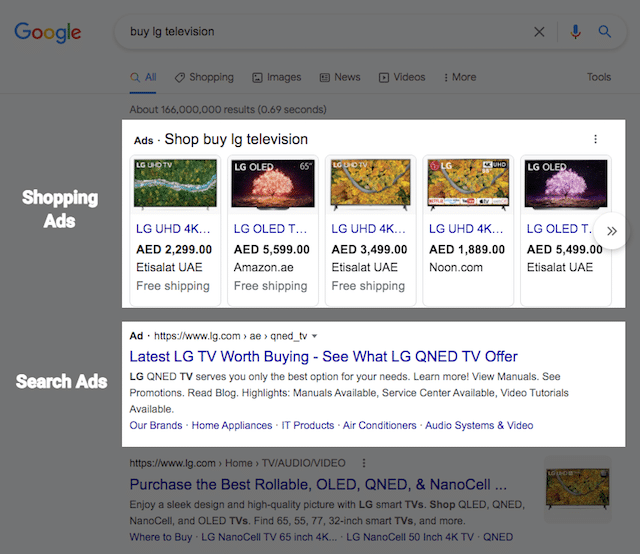640x554 pixels.
Task: Go to the News tab
Action: click(340, 77)
